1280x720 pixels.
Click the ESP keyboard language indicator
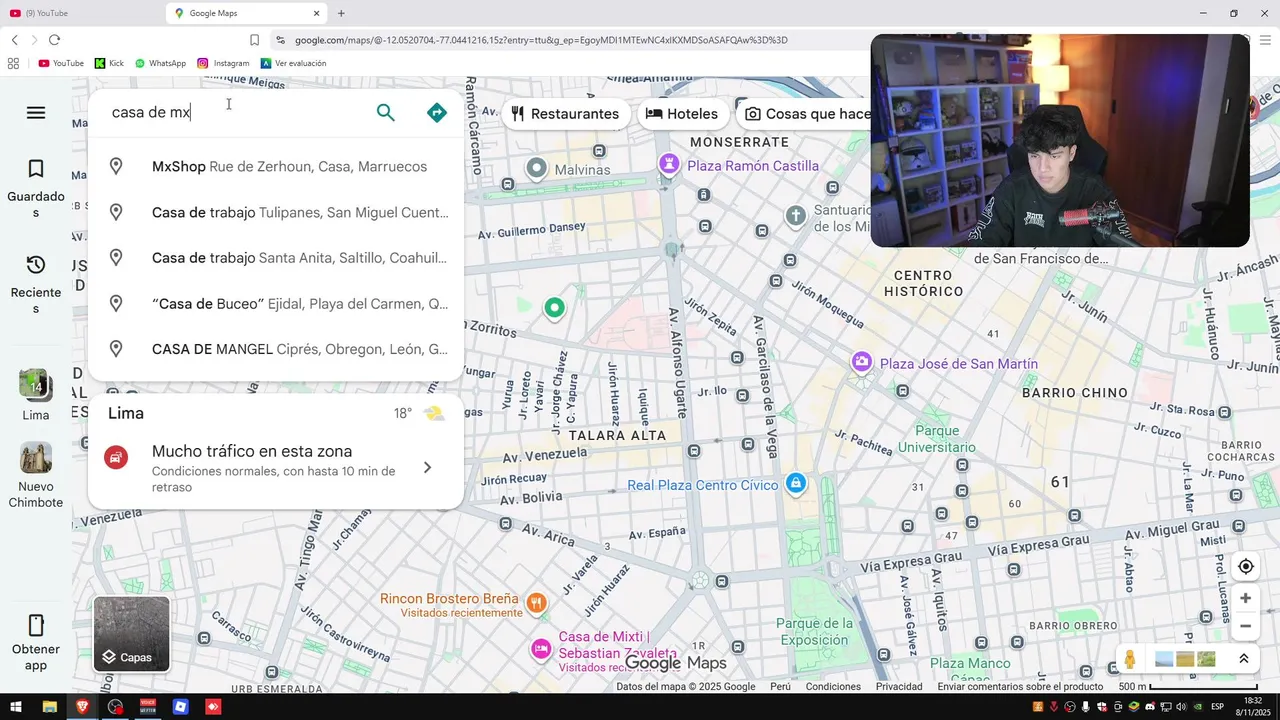1217,707
